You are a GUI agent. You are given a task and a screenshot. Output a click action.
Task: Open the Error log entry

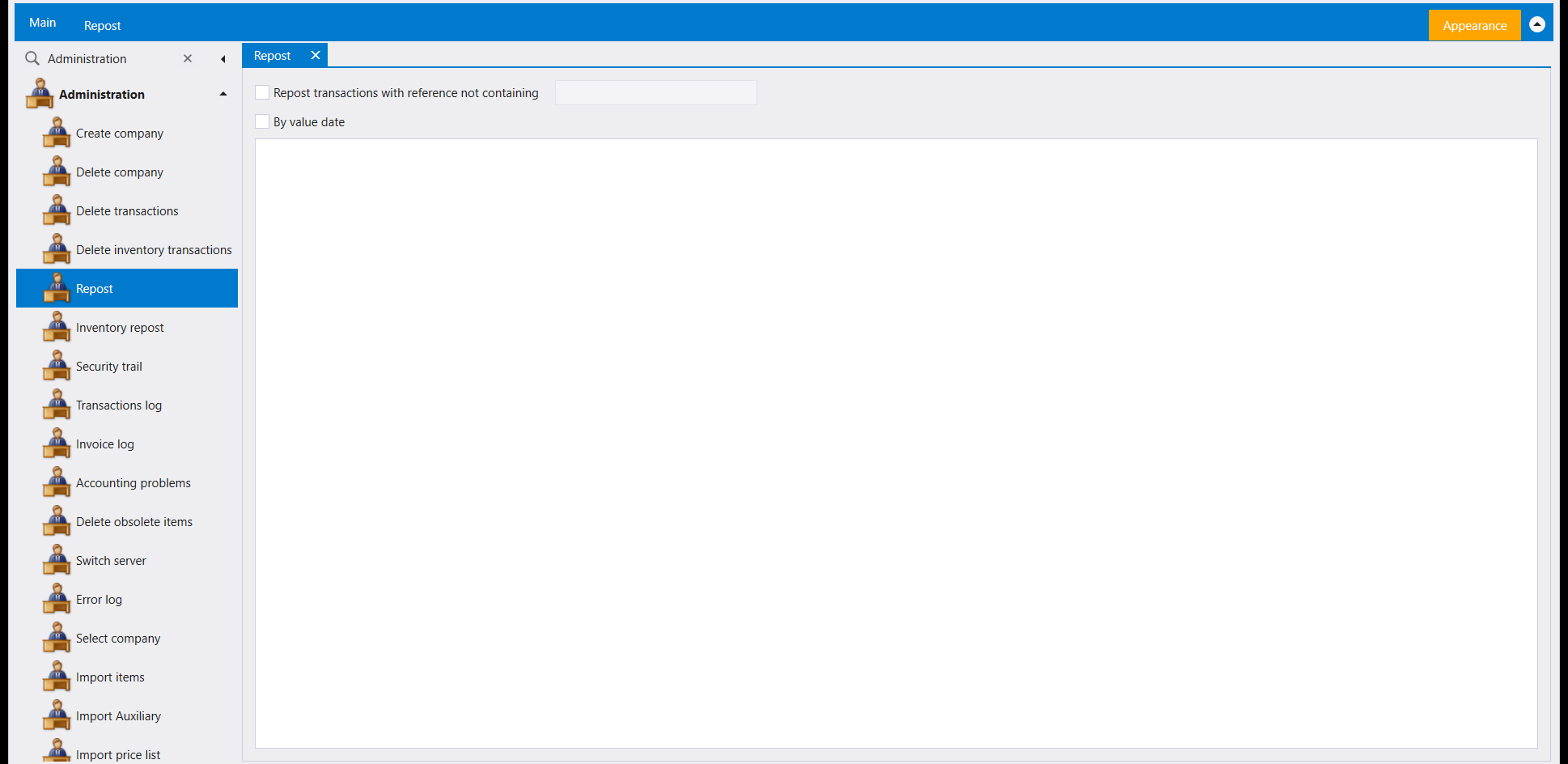127,599
